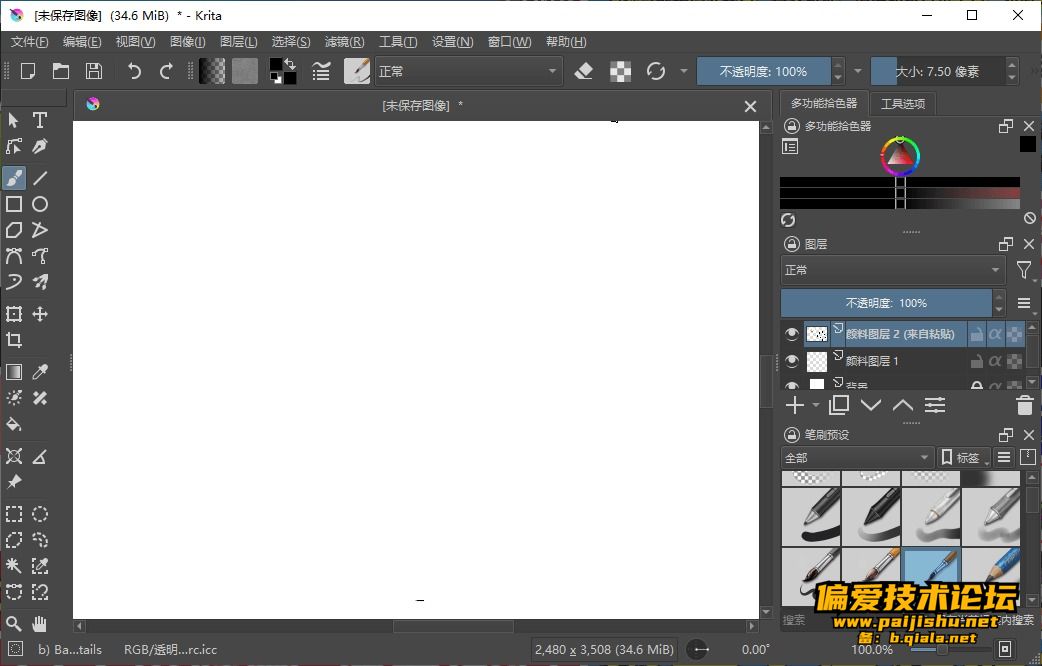Click the color wheel selector
The image size is (1042, 666).
900,156
